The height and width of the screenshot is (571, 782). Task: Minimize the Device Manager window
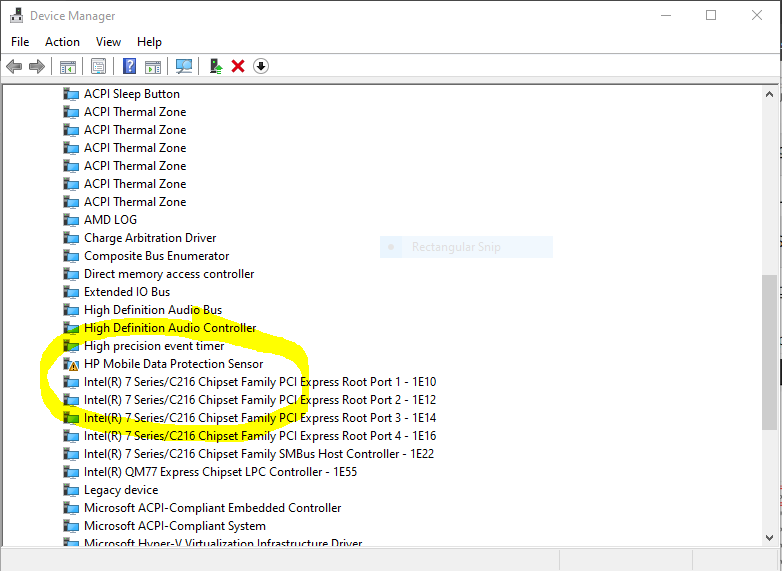666,15
